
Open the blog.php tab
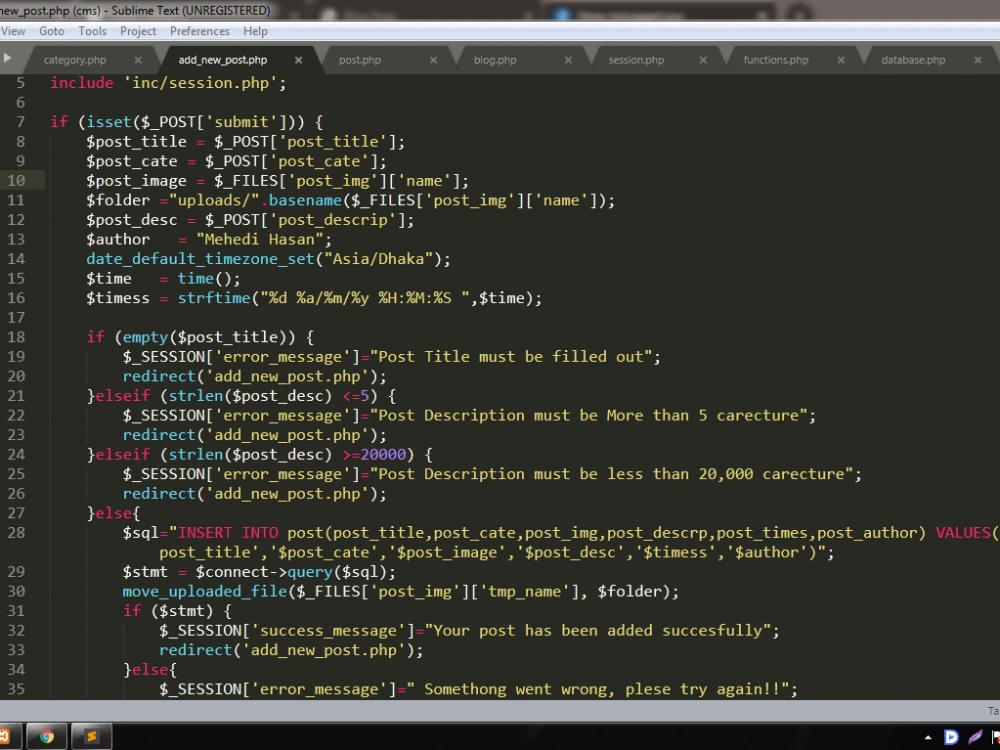tap(495, 60)
